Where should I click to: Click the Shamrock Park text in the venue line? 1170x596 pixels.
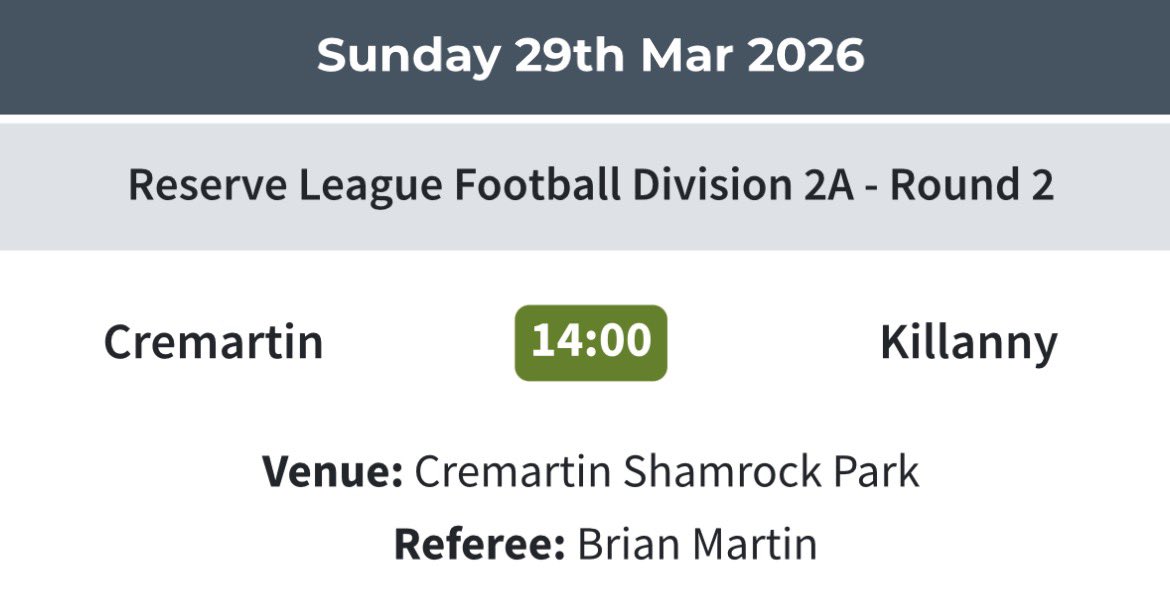[x=769, y=471]
